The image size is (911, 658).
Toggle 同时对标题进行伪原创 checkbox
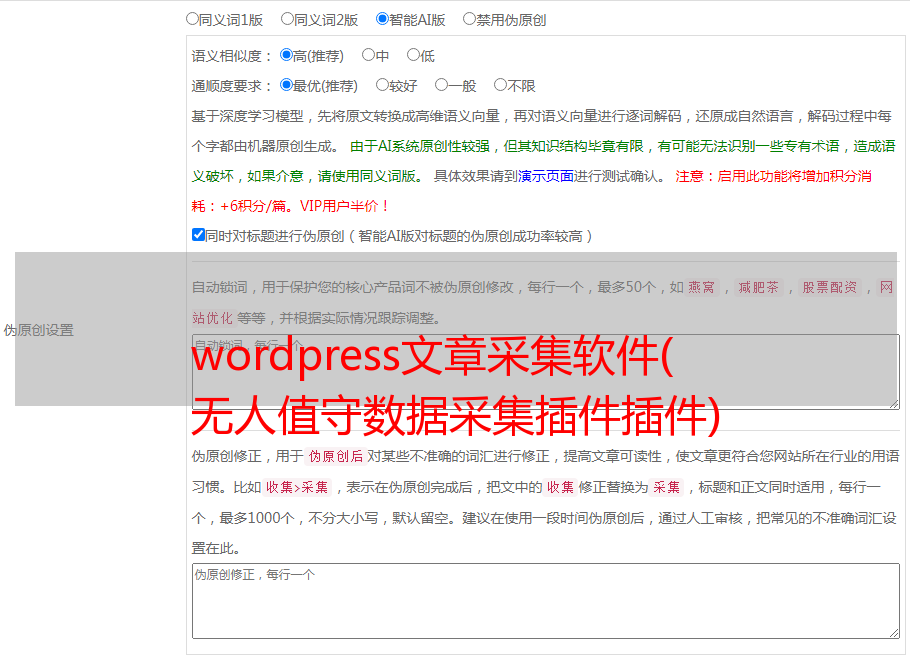(198, 235)
